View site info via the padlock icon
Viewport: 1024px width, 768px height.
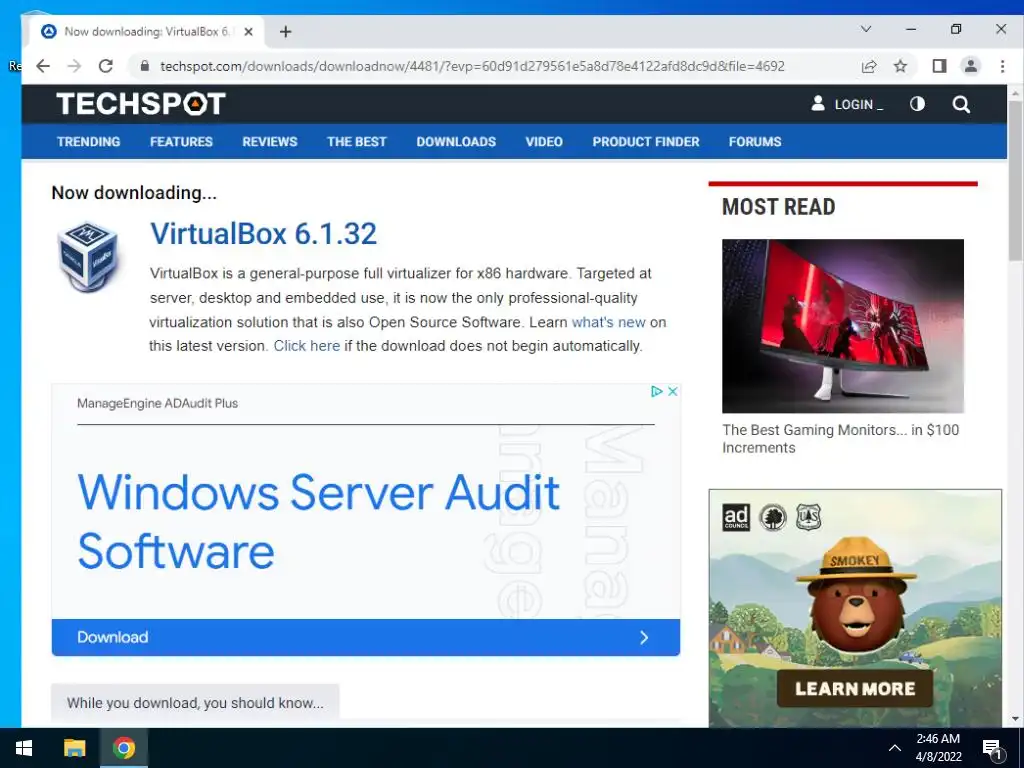[145, 66]
